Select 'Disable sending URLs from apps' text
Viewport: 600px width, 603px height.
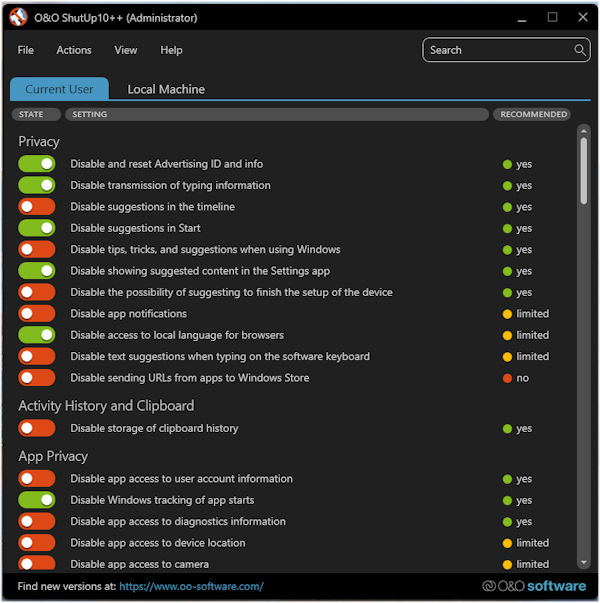click(x=190, y=378)
